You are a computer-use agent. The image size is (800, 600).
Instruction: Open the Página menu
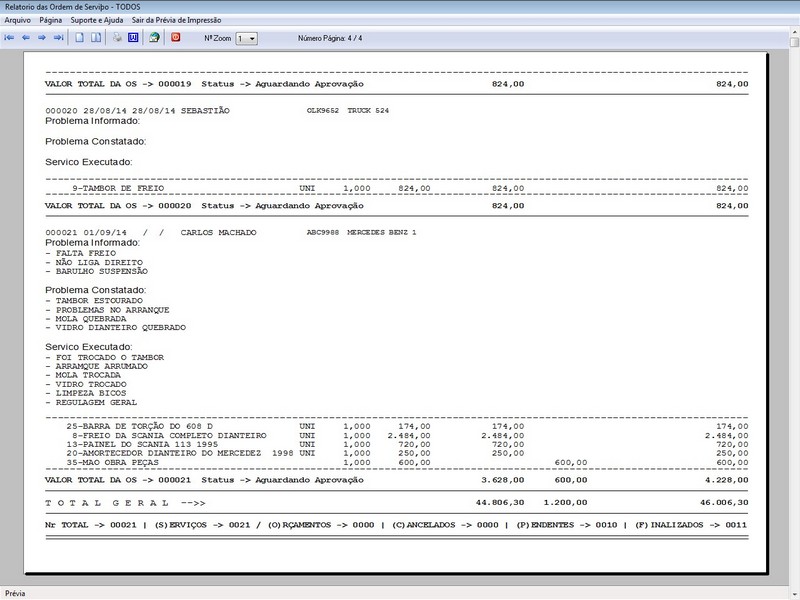(x=51, y=20)
